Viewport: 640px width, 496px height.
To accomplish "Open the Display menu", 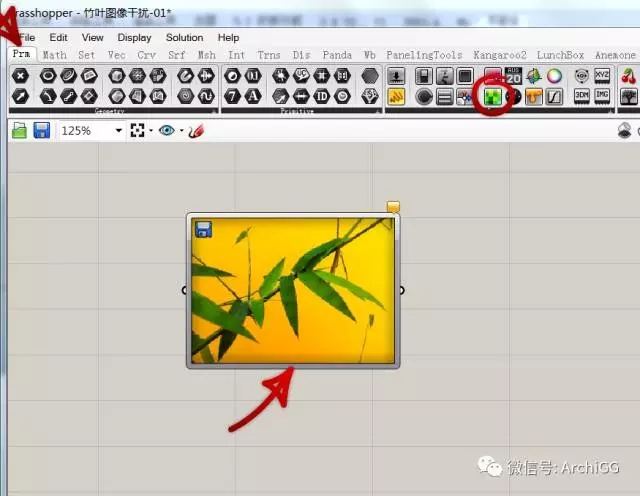I will point(134,38).
